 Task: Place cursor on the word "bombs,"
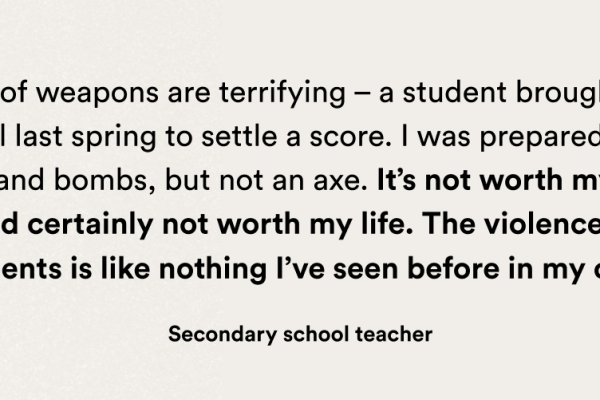(104, 180)
